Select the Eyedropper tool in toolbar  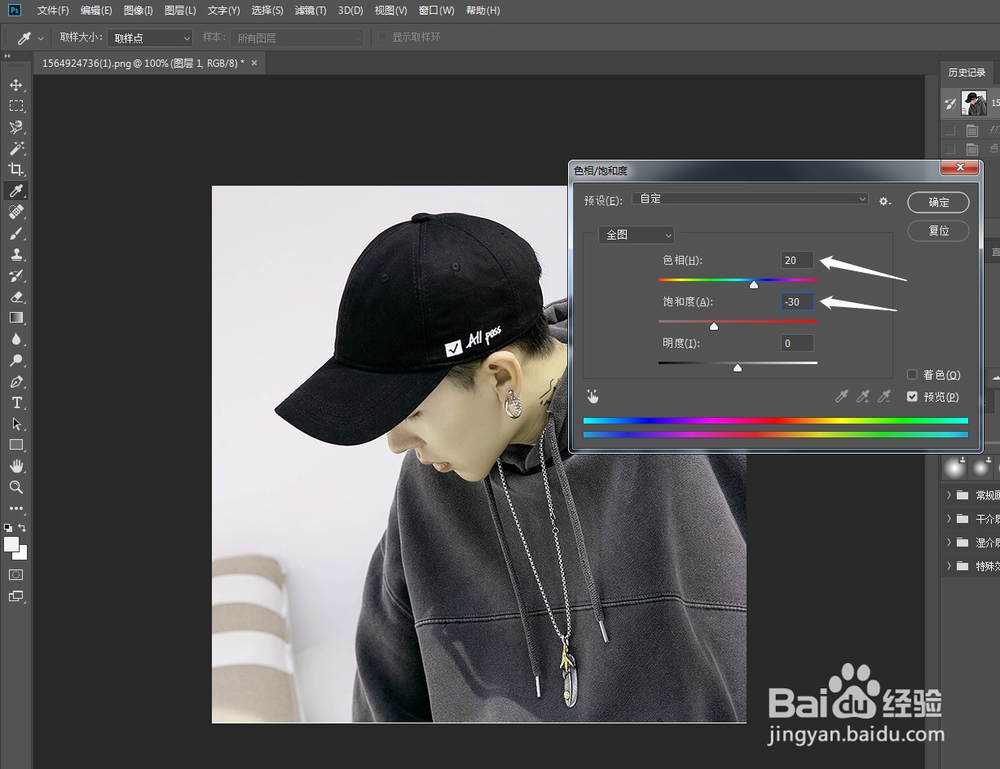click(16, 191)
